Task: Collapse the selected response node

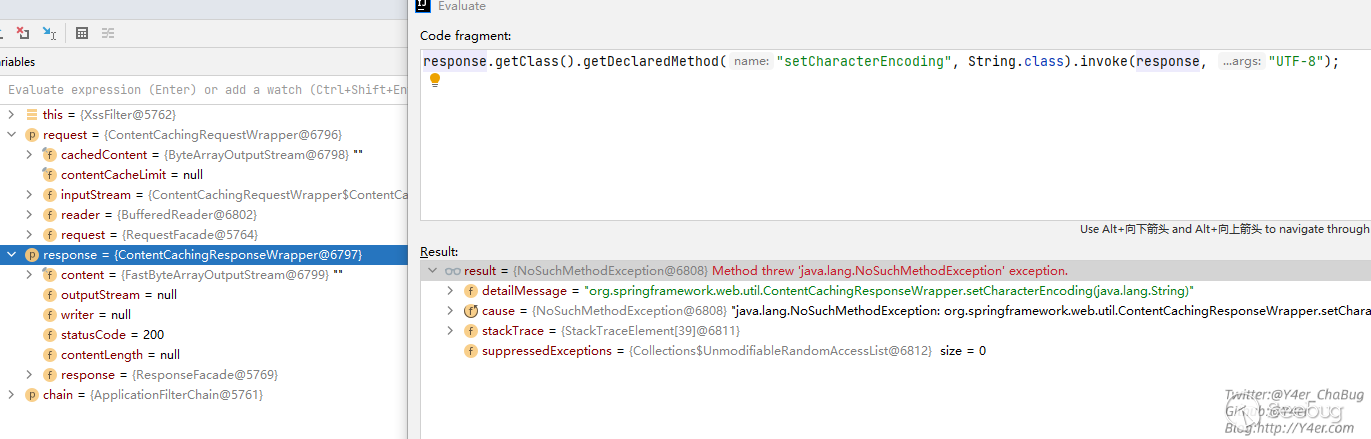Action: [x=12, y=255]
